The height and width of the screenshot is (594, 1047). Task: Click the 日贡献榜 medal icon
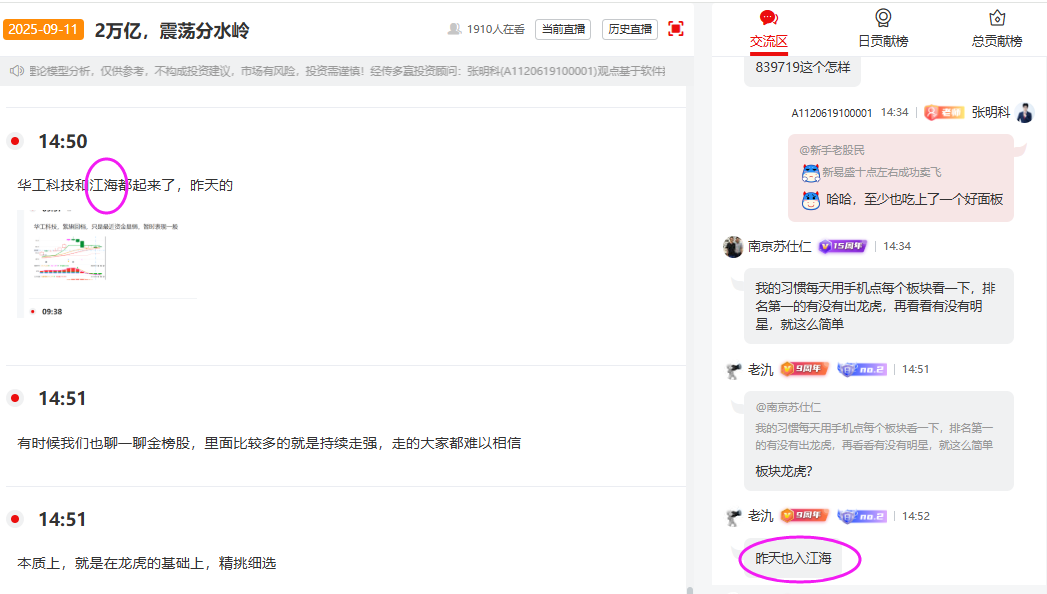(883, 18)
